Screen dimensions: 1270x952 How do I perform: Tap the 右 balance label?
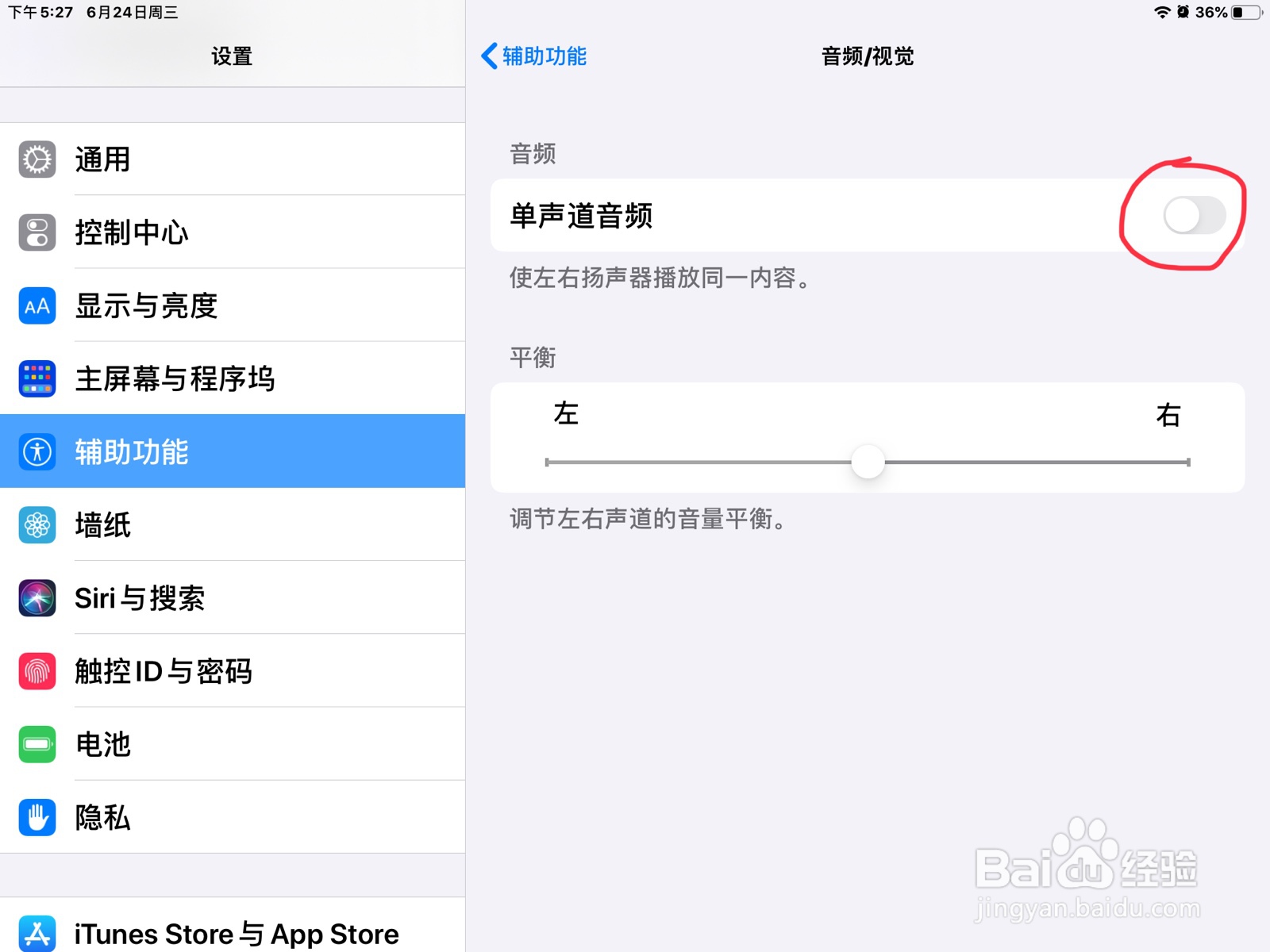tap(1168, 415)
